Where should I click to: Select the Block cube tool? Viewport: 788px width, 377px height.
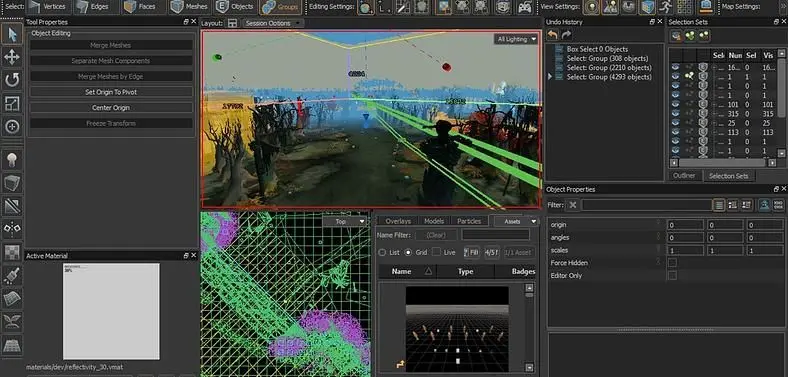point(12,182)
